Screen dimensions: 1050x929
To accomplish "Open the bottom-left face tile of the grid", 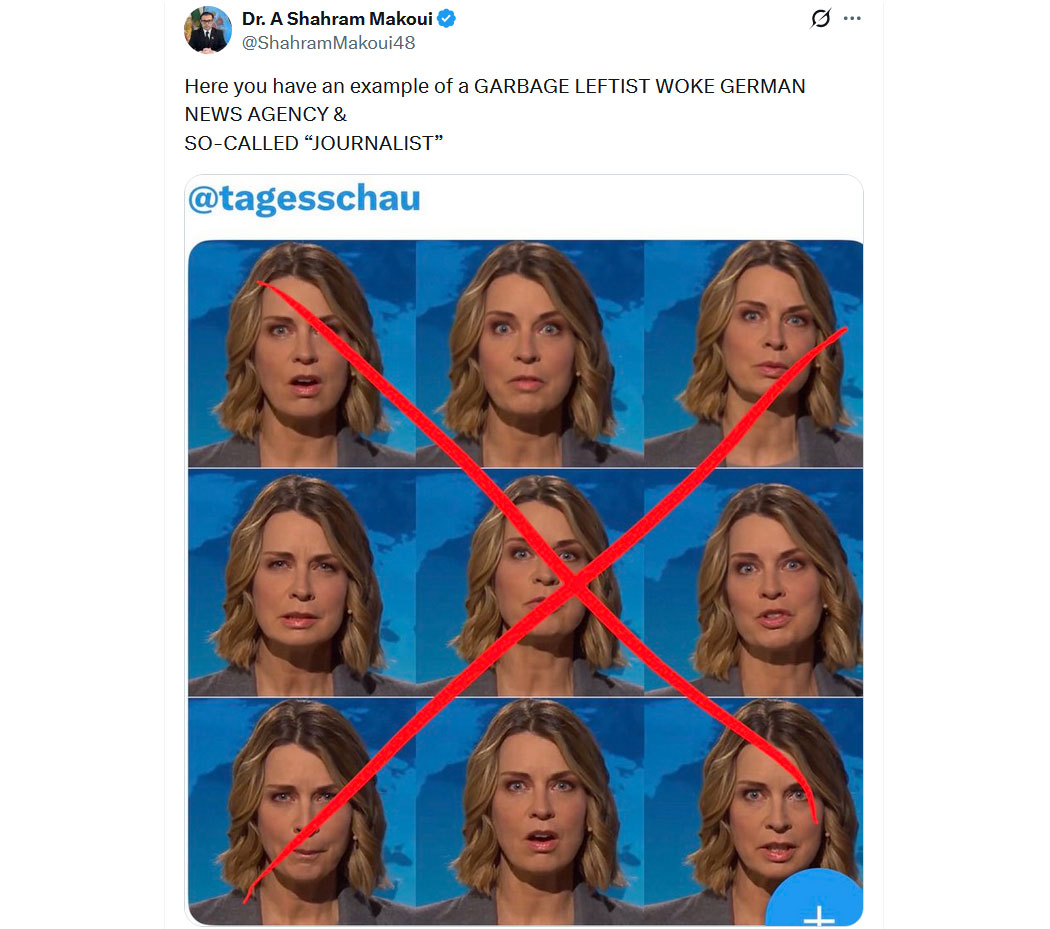I will 302,812.
